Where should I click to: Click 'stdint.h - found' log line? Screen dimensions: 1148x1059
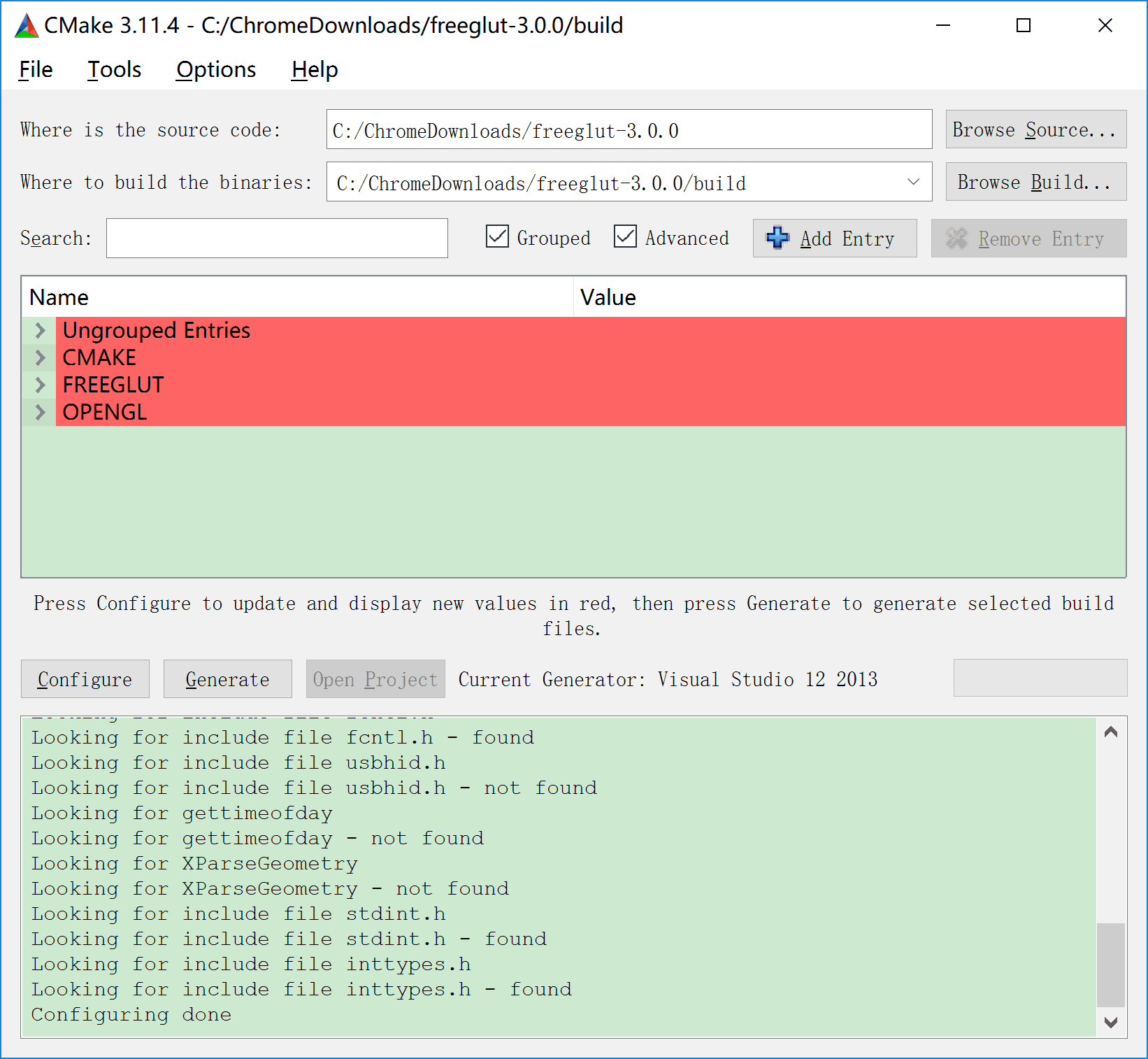pos(289,939)
